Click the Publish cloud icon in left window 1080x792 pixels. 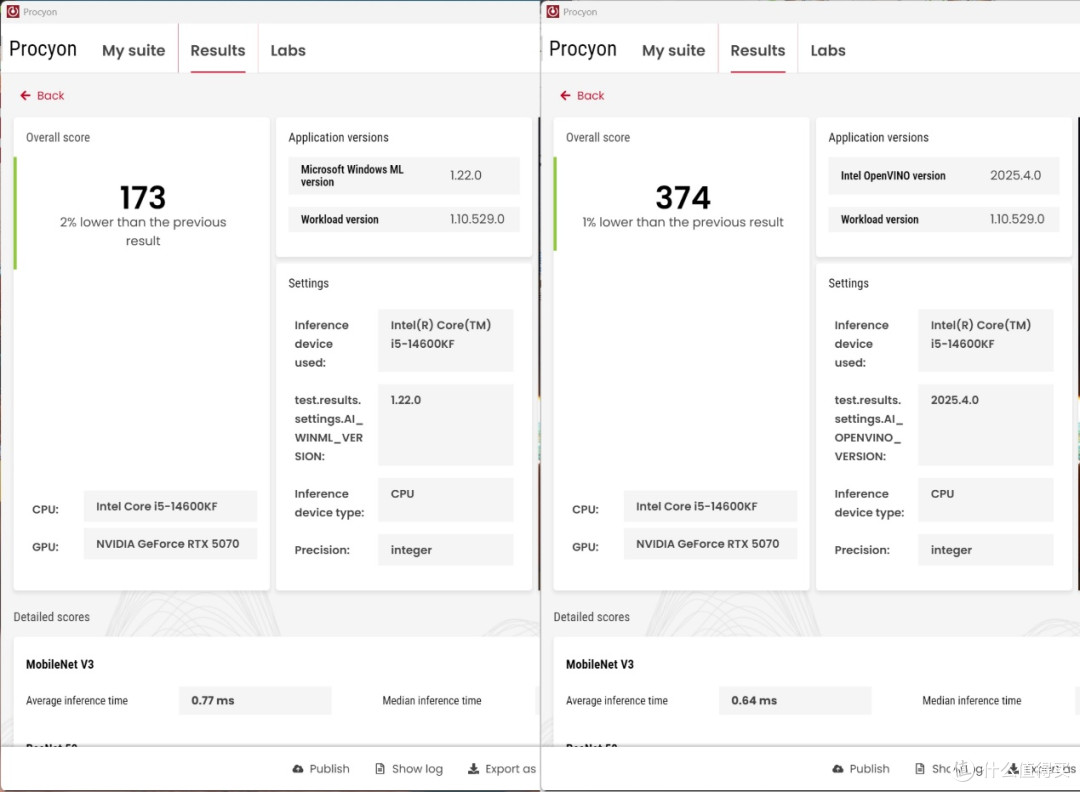pos(298,769)
